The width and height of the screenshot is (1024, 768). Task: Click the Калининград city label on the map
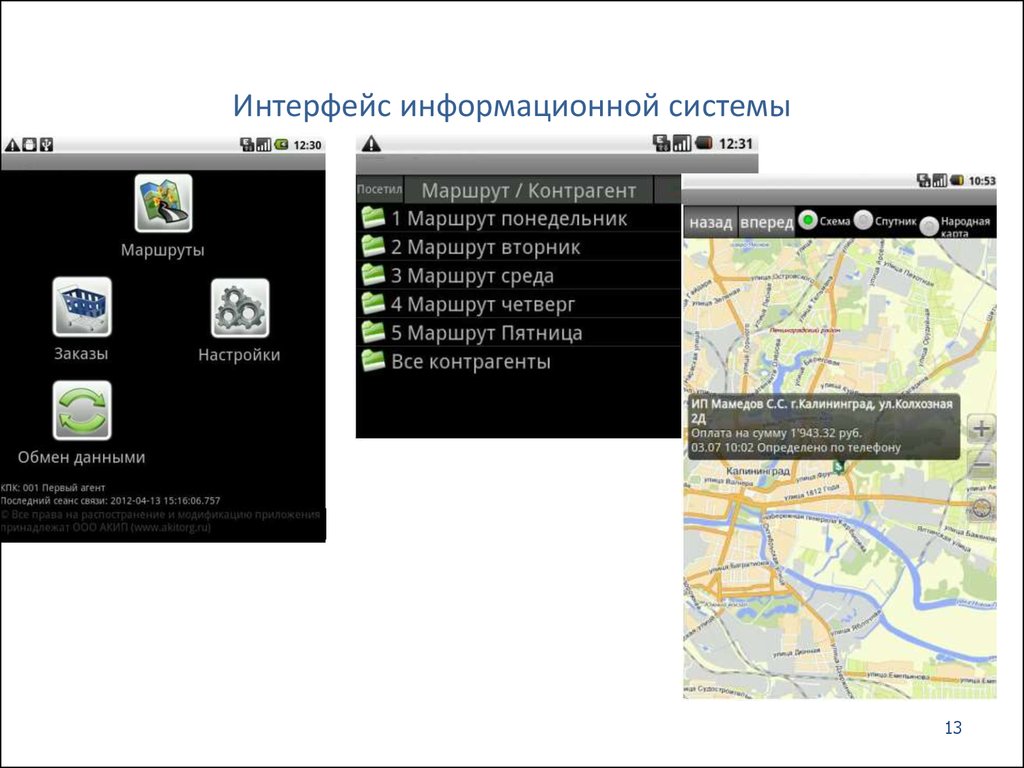click(x=758, y=470)
